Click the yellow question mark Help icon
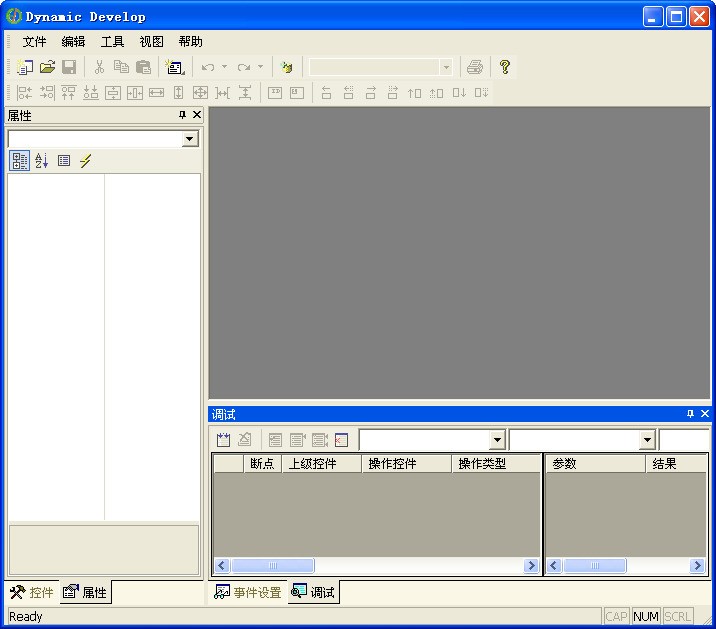Image resolution: width=716 pixels, height=629 pixels. click(x=505, y=67)
